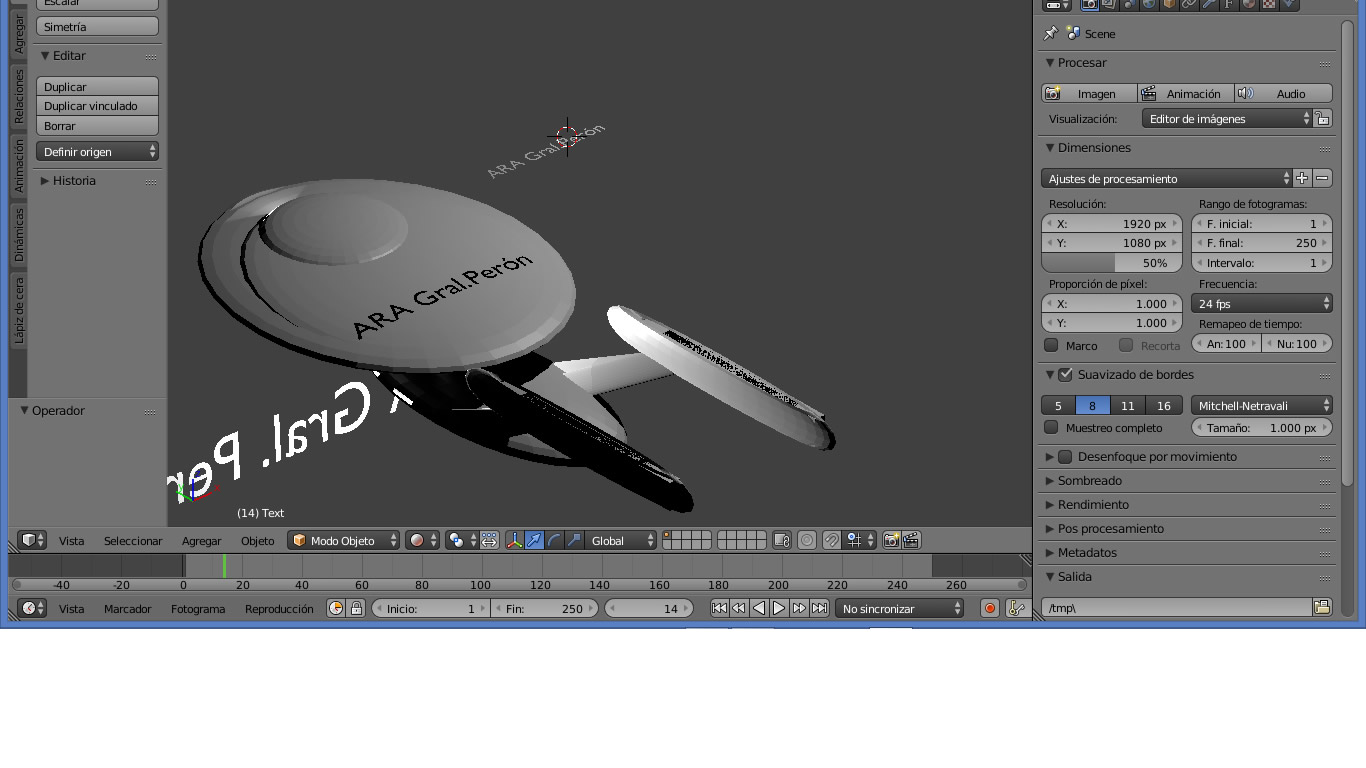Add a render preset with the plus icon
This screenshot has height=768, width=1366.
pyautogui.click(x=1302, y=178)
